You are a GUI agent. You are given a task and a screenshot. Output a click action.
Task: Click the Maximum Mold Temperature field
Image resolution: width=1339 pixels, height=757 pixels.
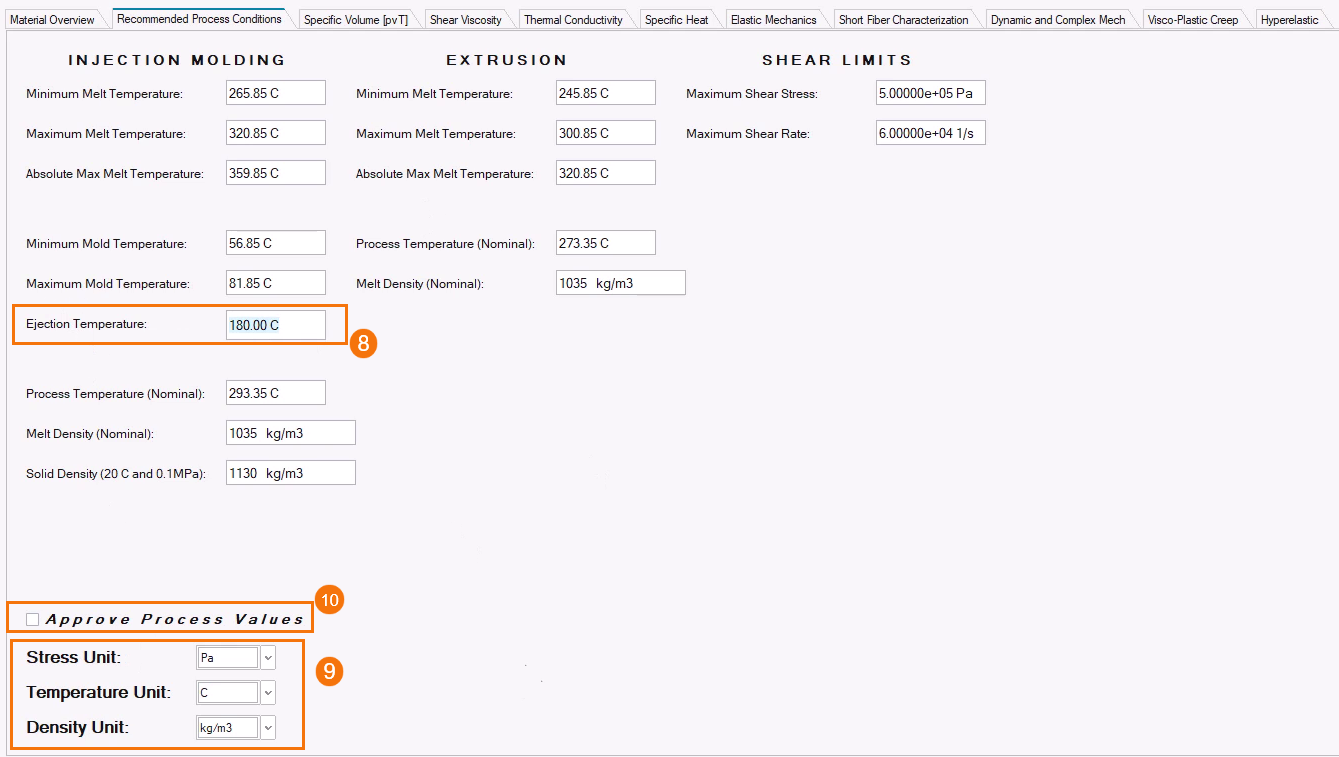(276, 283)
